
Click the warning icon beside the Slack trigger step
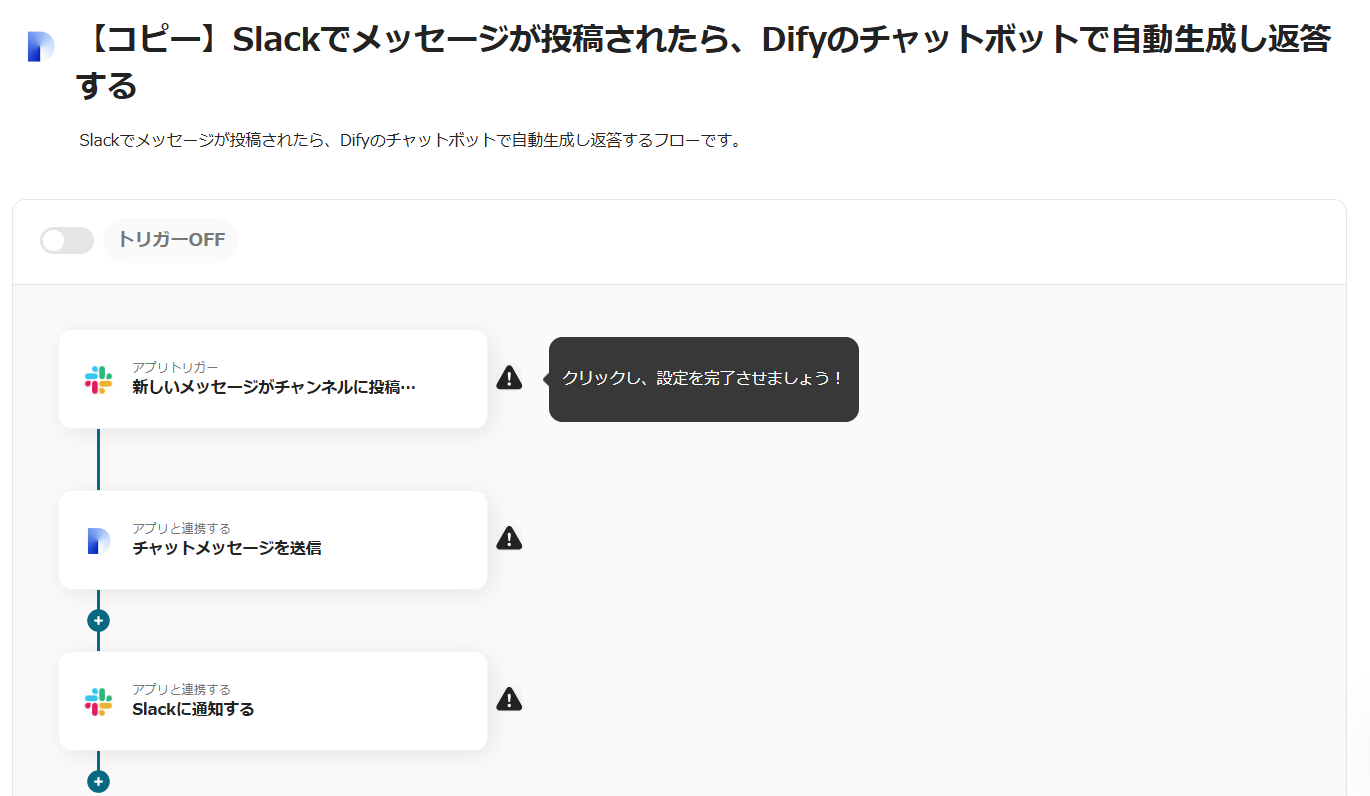coord(509,378)
